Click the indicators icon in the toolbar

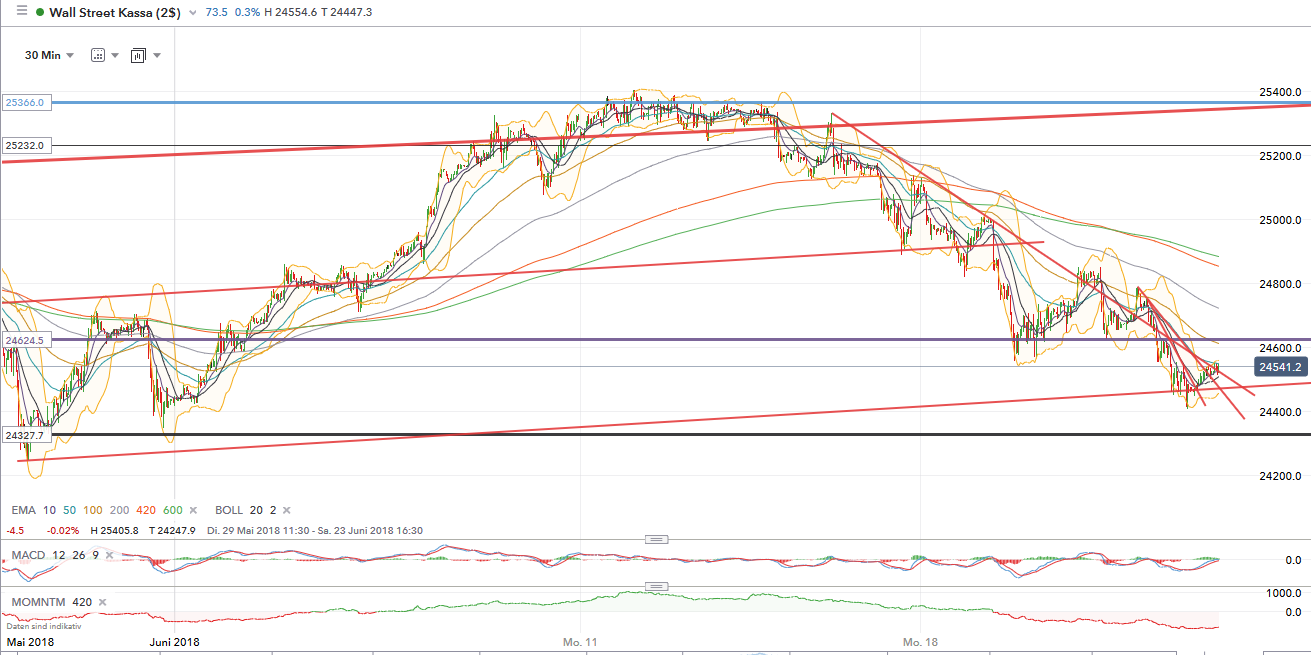point(138,55)
